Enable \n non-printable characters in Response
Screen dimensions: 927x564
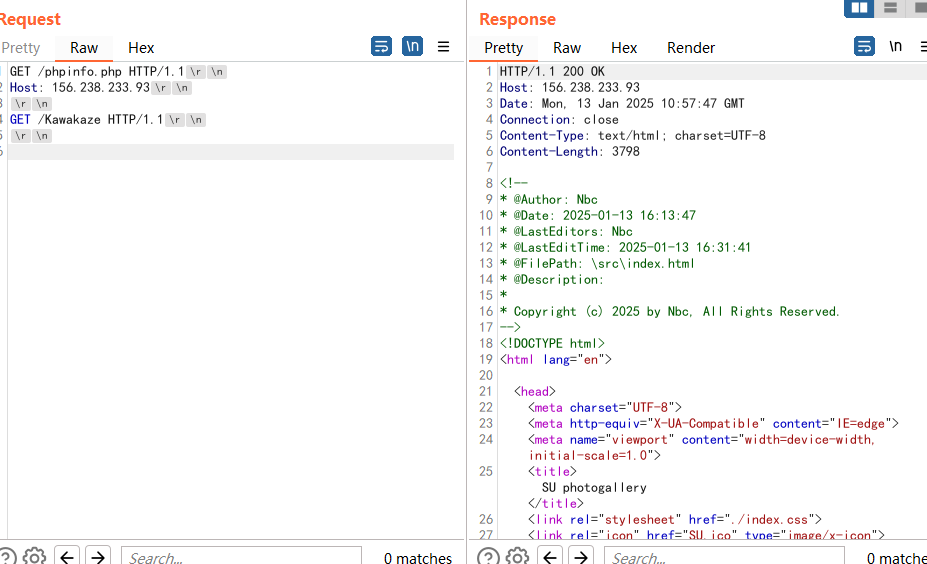pos(896,47)
